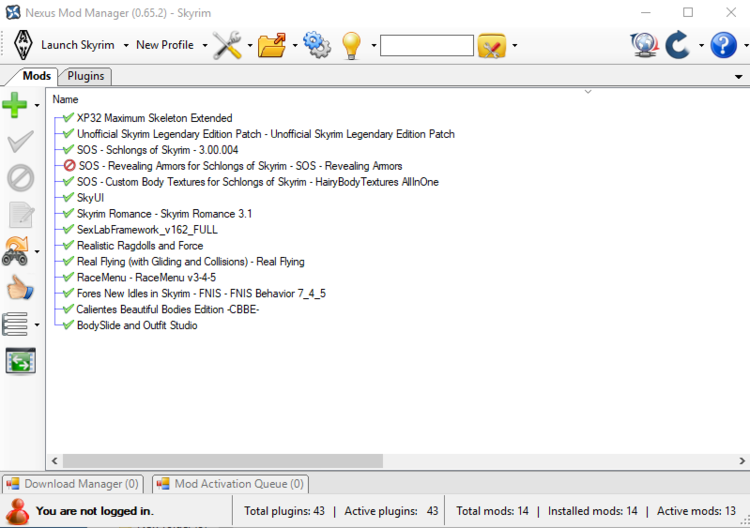Viewport: 750px width, 528px height.
Task: Click the Launch Skyrim button
Action: click(77, 45)
